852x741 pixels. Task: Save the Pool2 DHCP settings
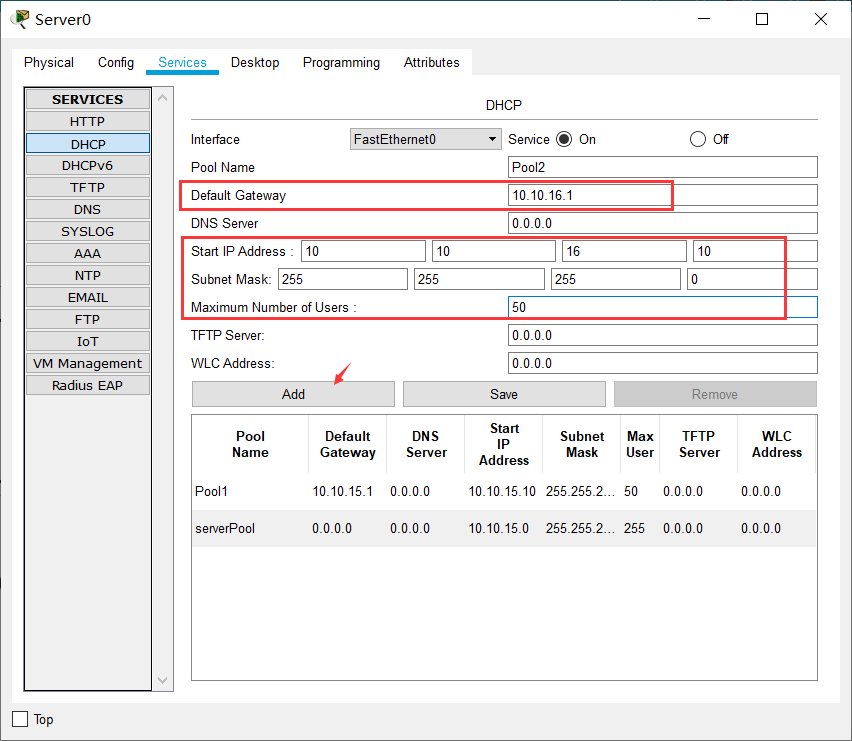tap(503, 393)
